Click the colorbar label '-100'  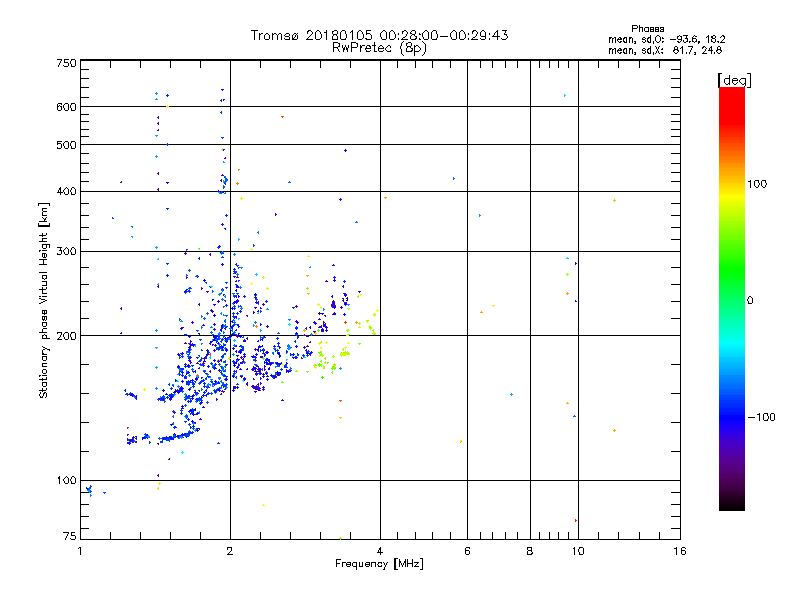(x=761, y=417)
